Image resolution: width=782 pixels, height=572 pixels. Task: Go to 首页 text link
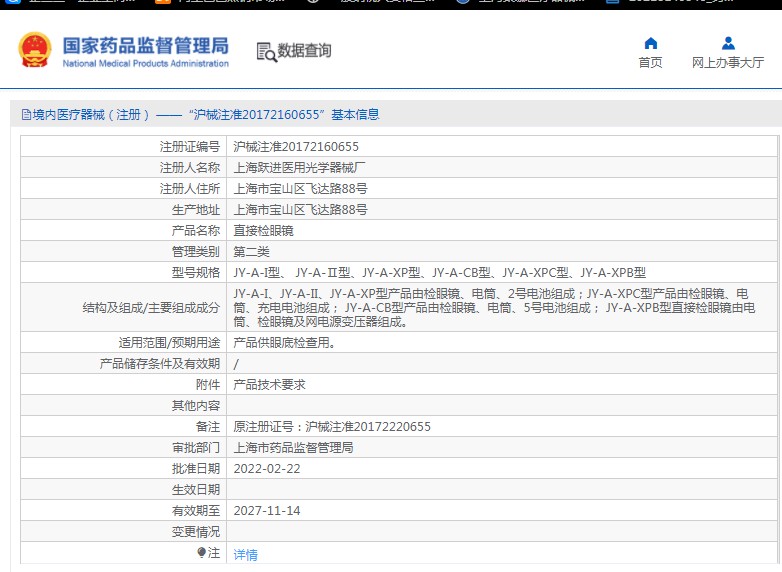click(x=650, y=62)
